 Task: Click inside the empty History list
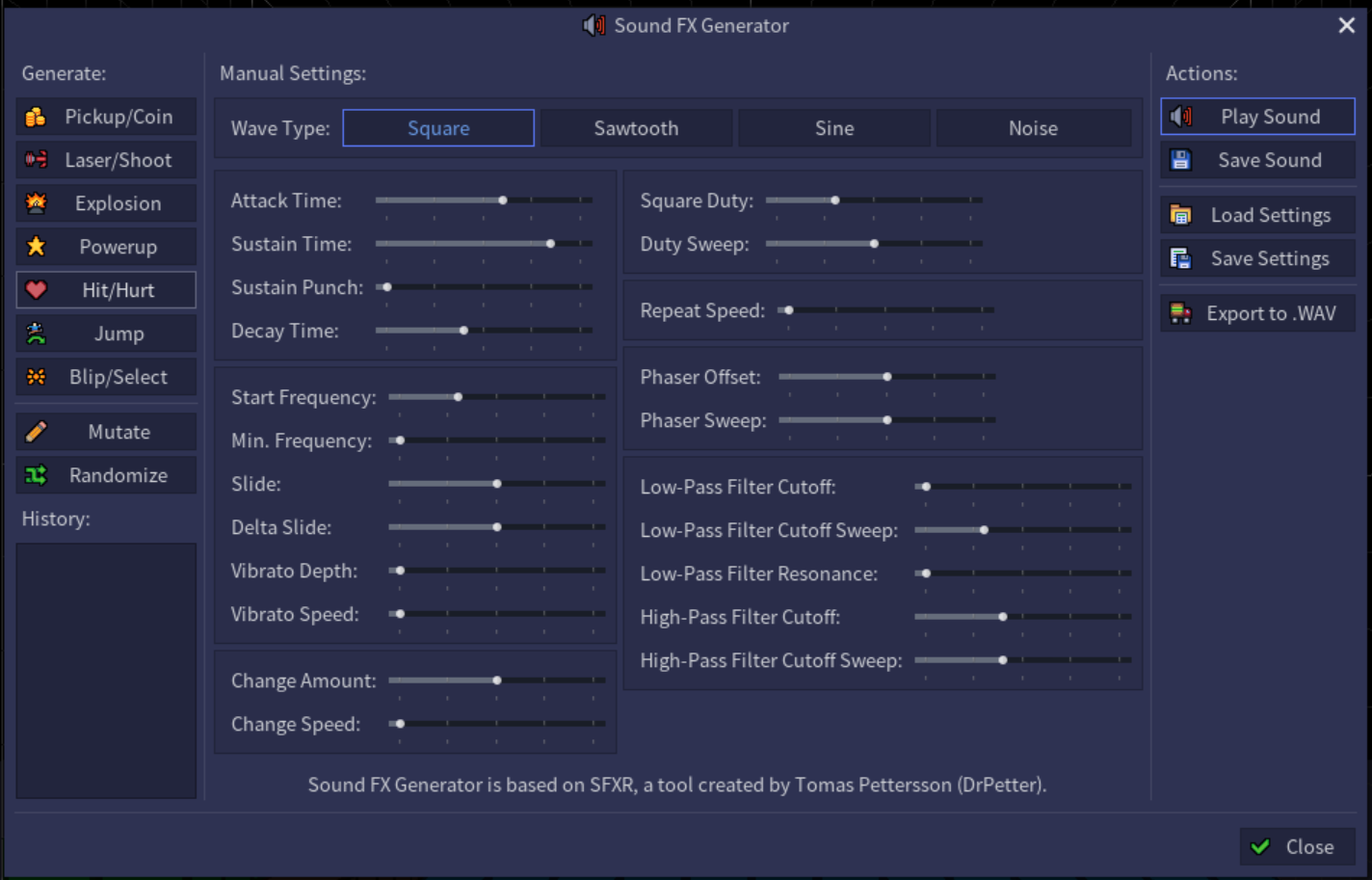click(106, 670)
